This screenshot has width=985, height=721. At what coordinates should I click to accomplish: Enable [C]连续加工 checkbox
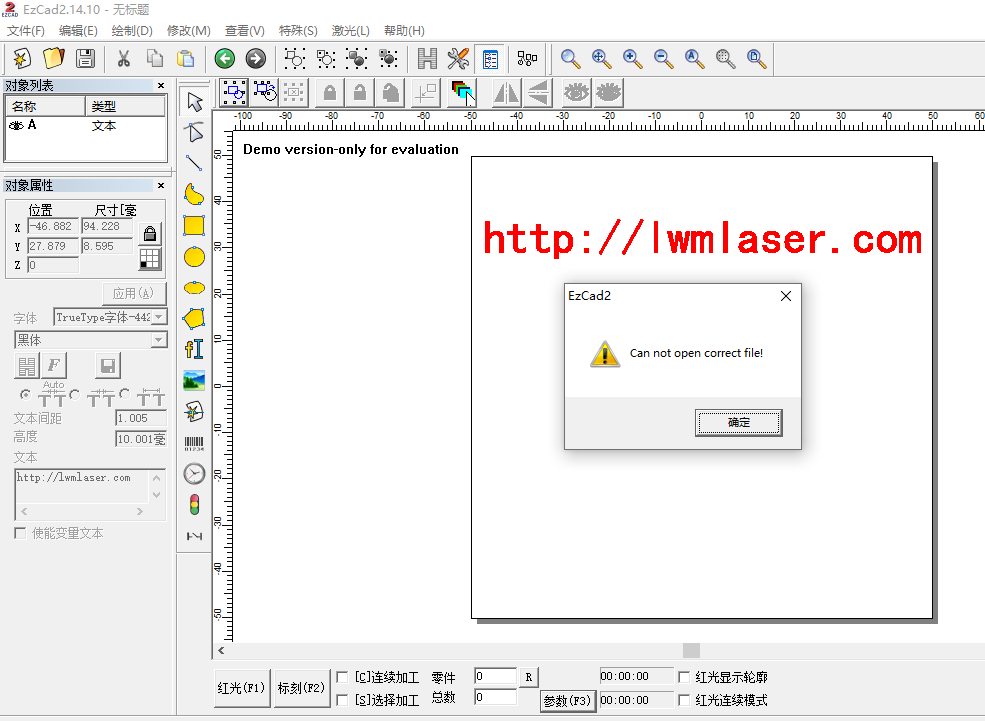point(342,677)
